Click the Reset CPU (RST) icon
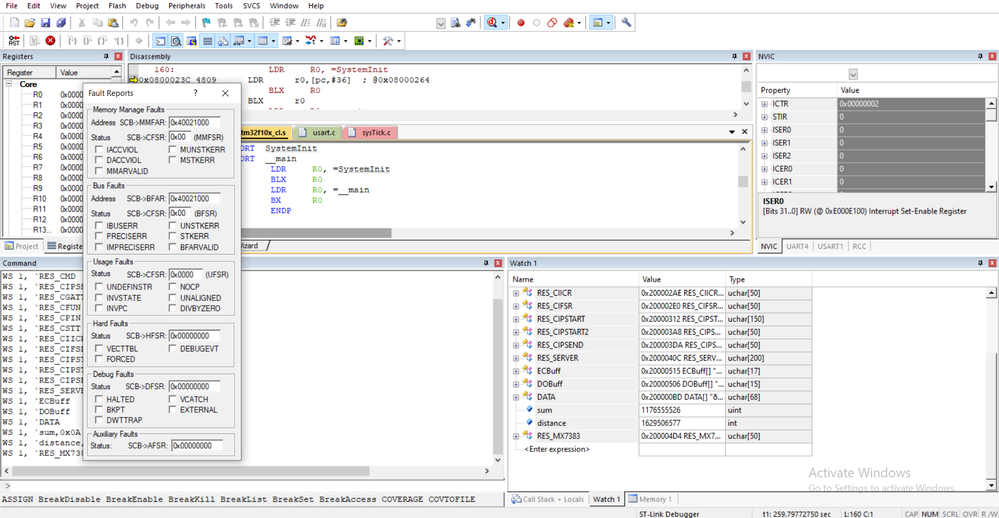999x518 pixels. pyautogui.click(x=14, y=40)
